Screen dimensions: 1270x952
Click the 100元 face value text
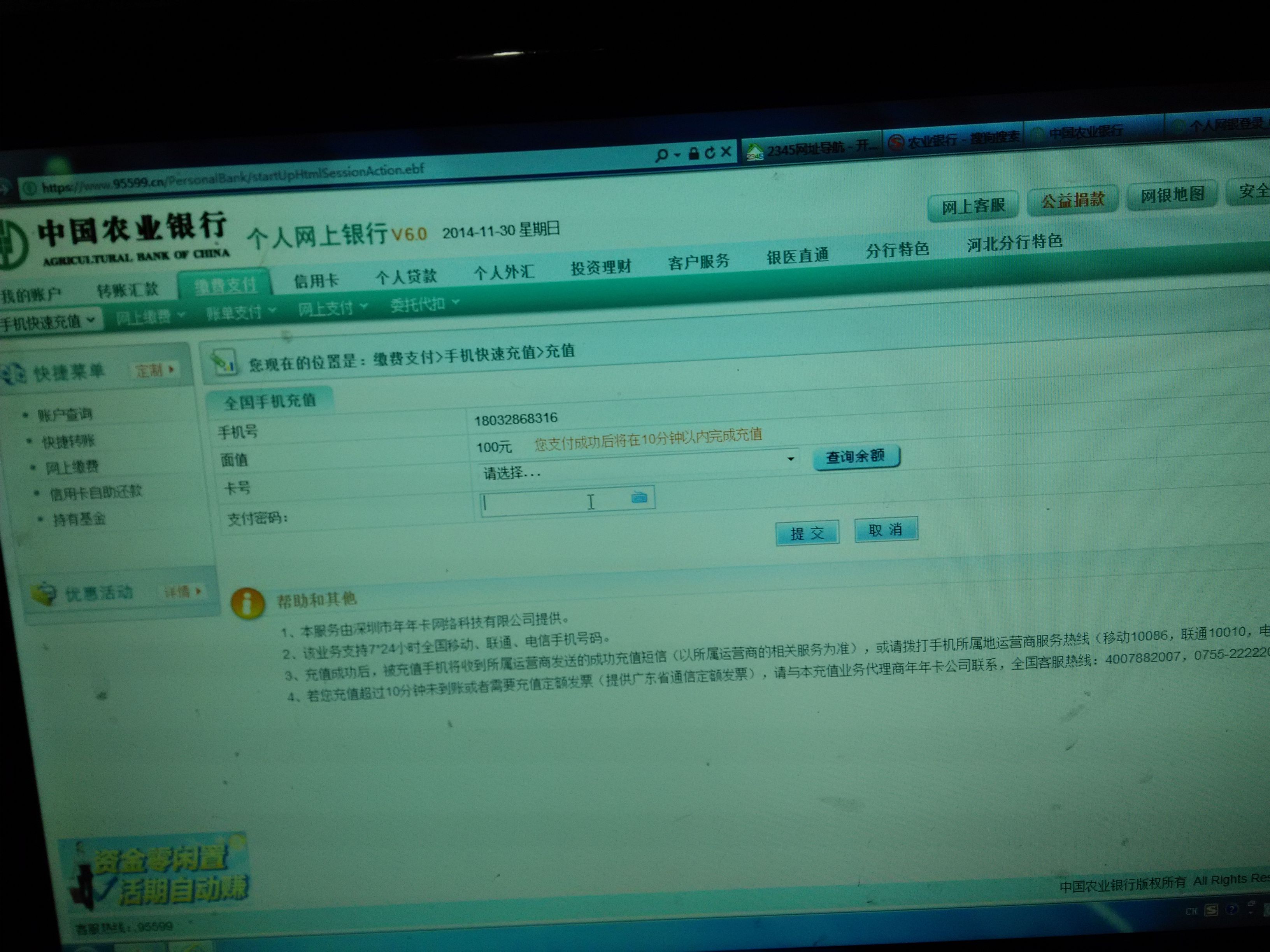coord(494,446)
